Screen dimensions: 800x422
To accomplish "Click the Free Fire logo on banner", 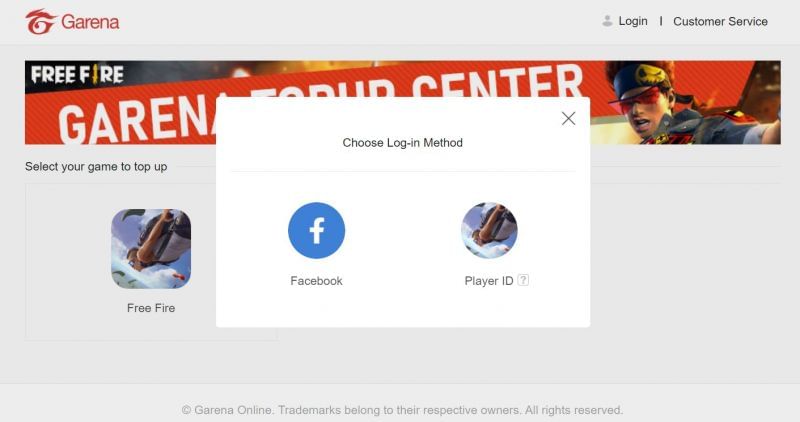I will [x=77, y=75].
